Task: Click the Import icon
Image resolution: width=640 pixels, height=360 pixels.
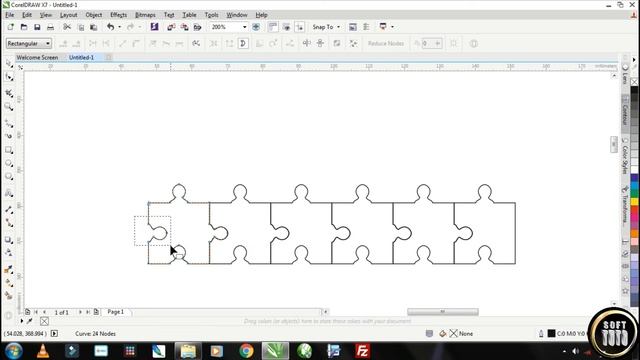Action: pos(171,27)
